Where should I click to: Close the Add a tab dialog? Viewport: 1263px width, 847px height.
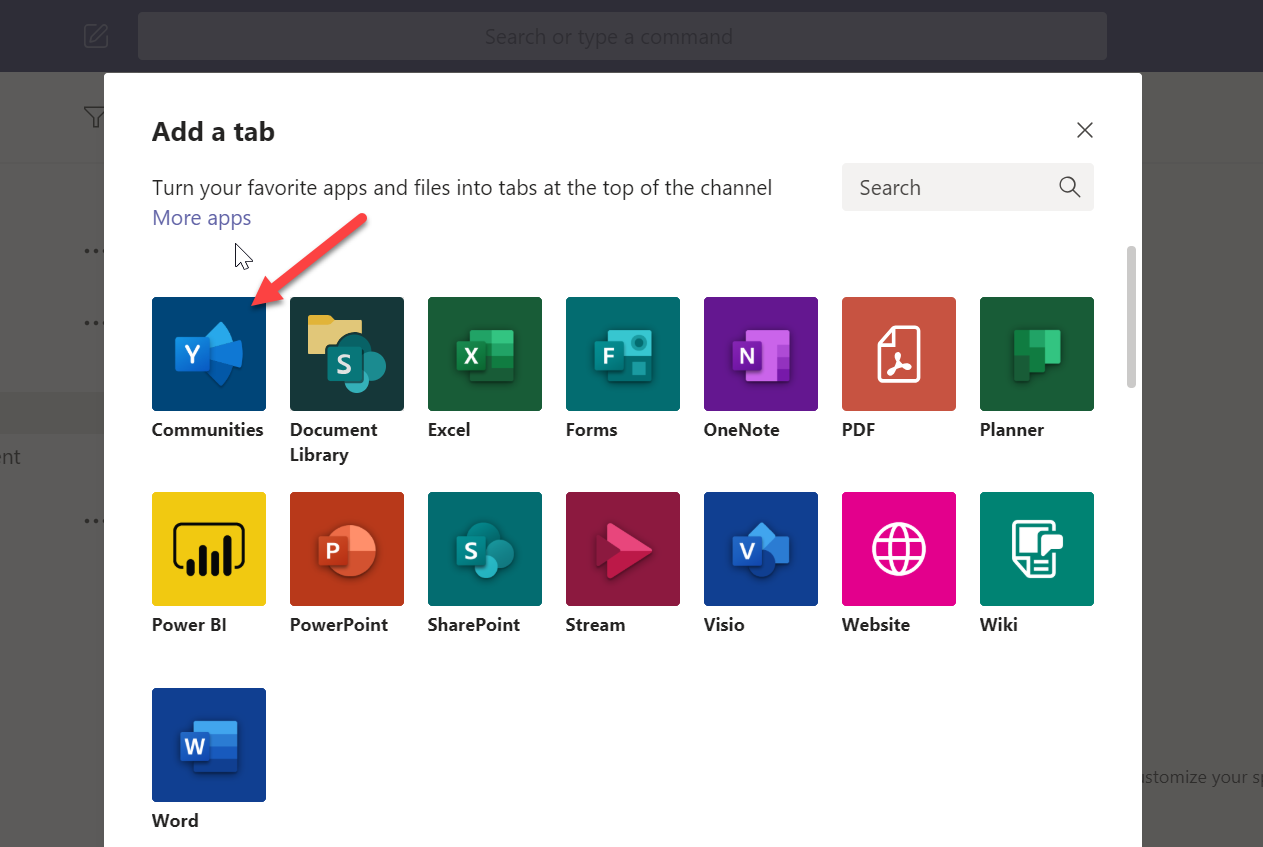coord(1084,130)
